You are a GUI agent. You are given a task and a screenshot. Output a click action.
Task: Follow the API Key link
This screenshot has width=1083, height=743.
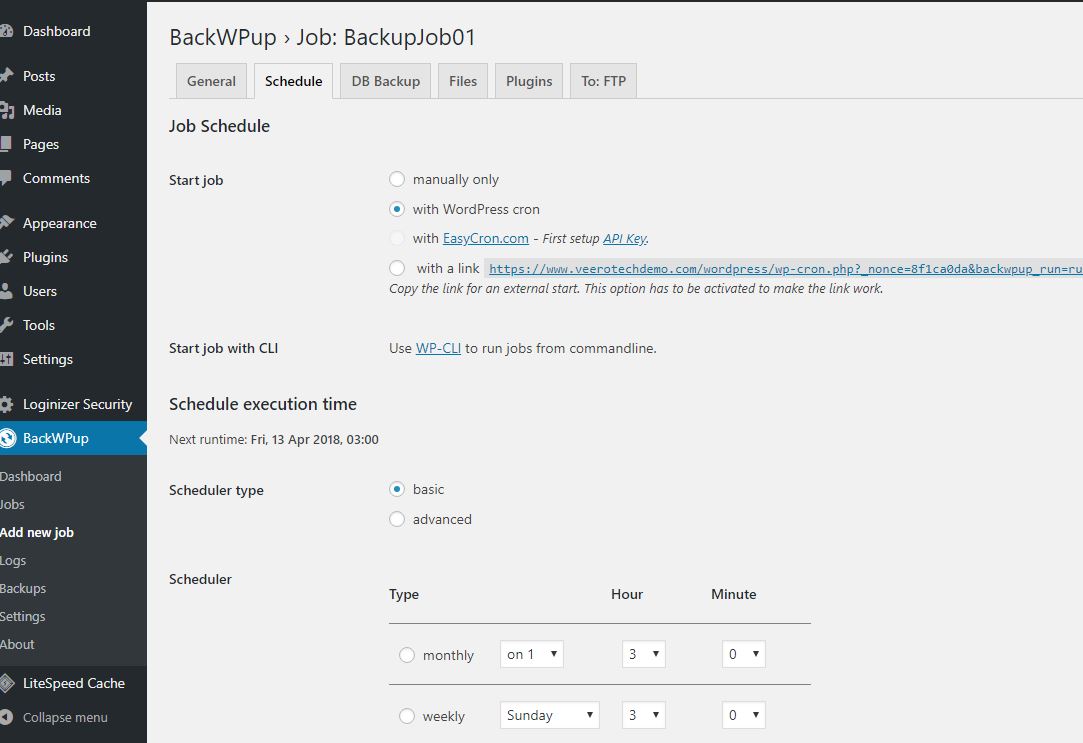tap(624, 238)
